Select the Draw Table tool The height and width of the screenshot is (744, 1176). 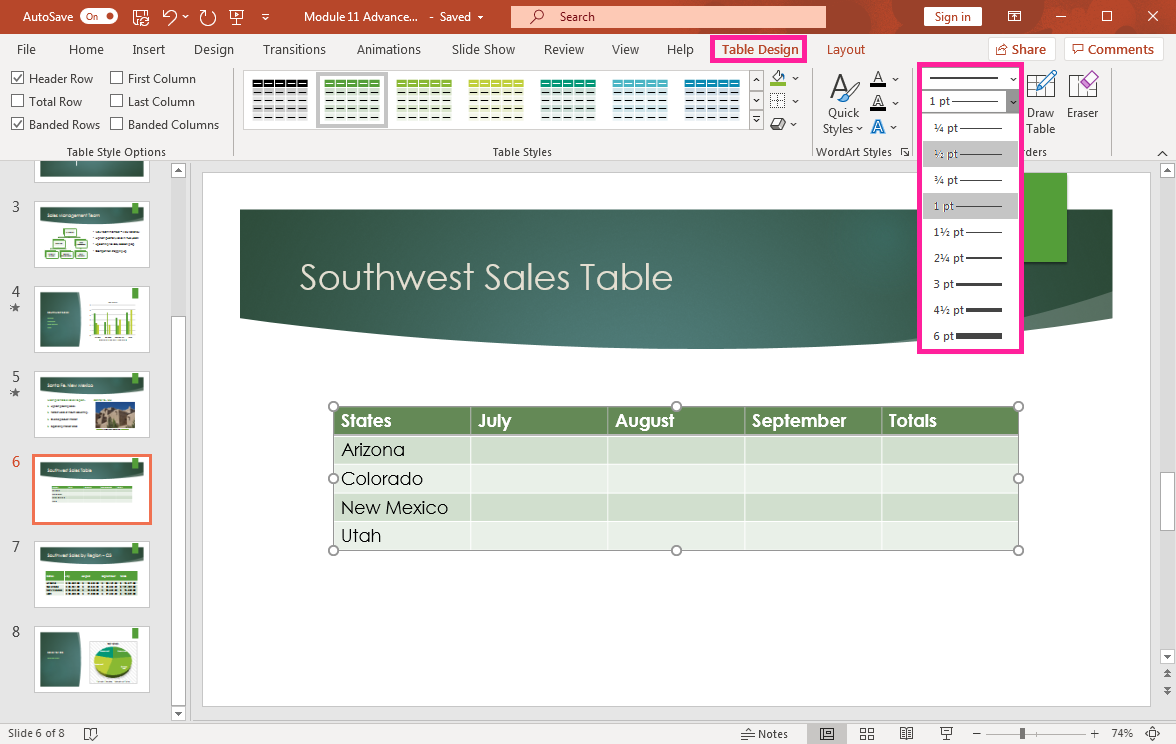pyautogui.click(x=1040, y=100)
